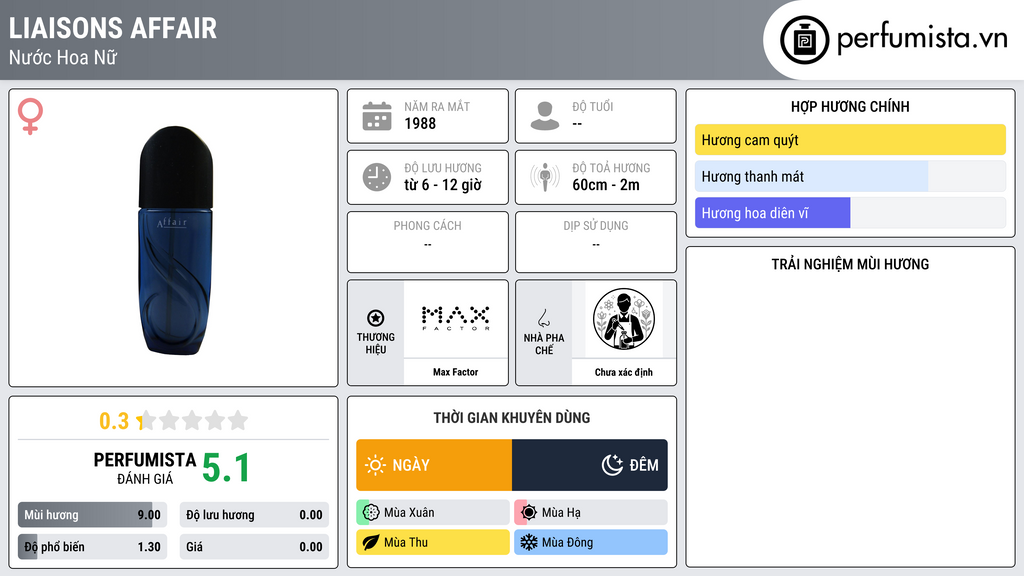Click the moon icon in Đêm section
Viewport: 1024px width, 576px height.
coord(612,465)
